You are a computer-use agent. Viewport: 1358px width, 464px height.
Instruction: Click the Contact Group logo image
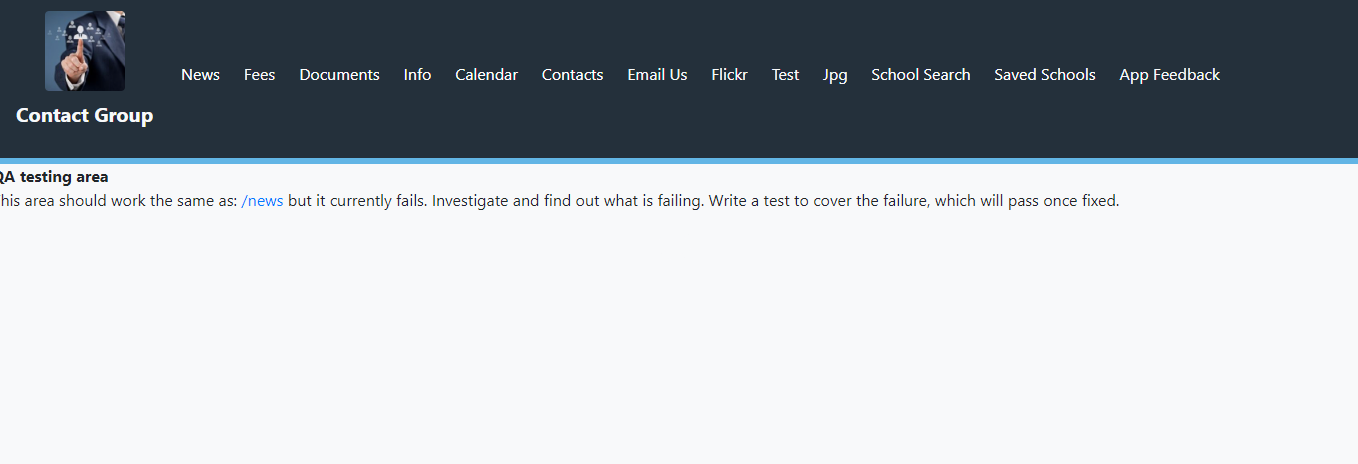tap(85, 51)
